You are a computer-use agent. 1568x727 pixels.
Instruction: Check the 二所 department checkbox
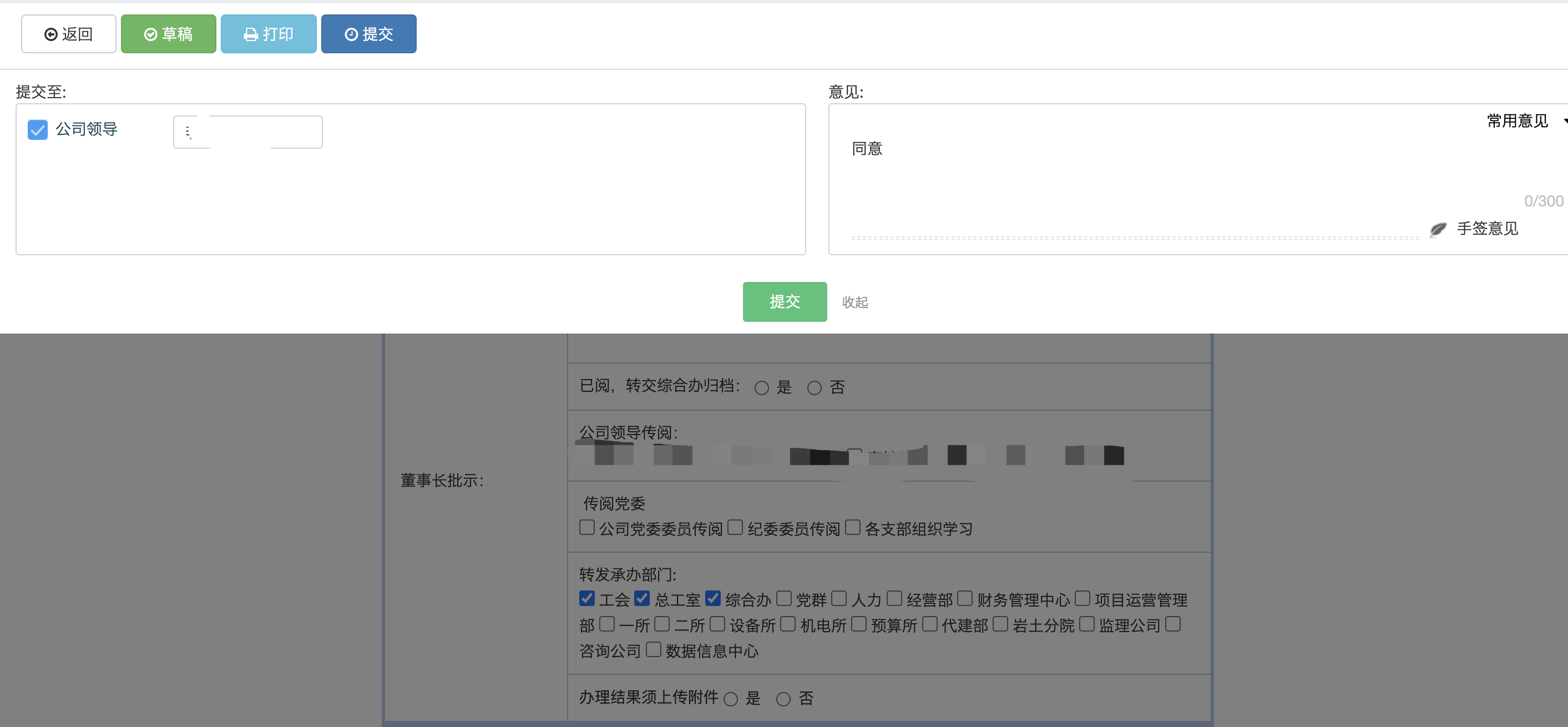(662, 624)
